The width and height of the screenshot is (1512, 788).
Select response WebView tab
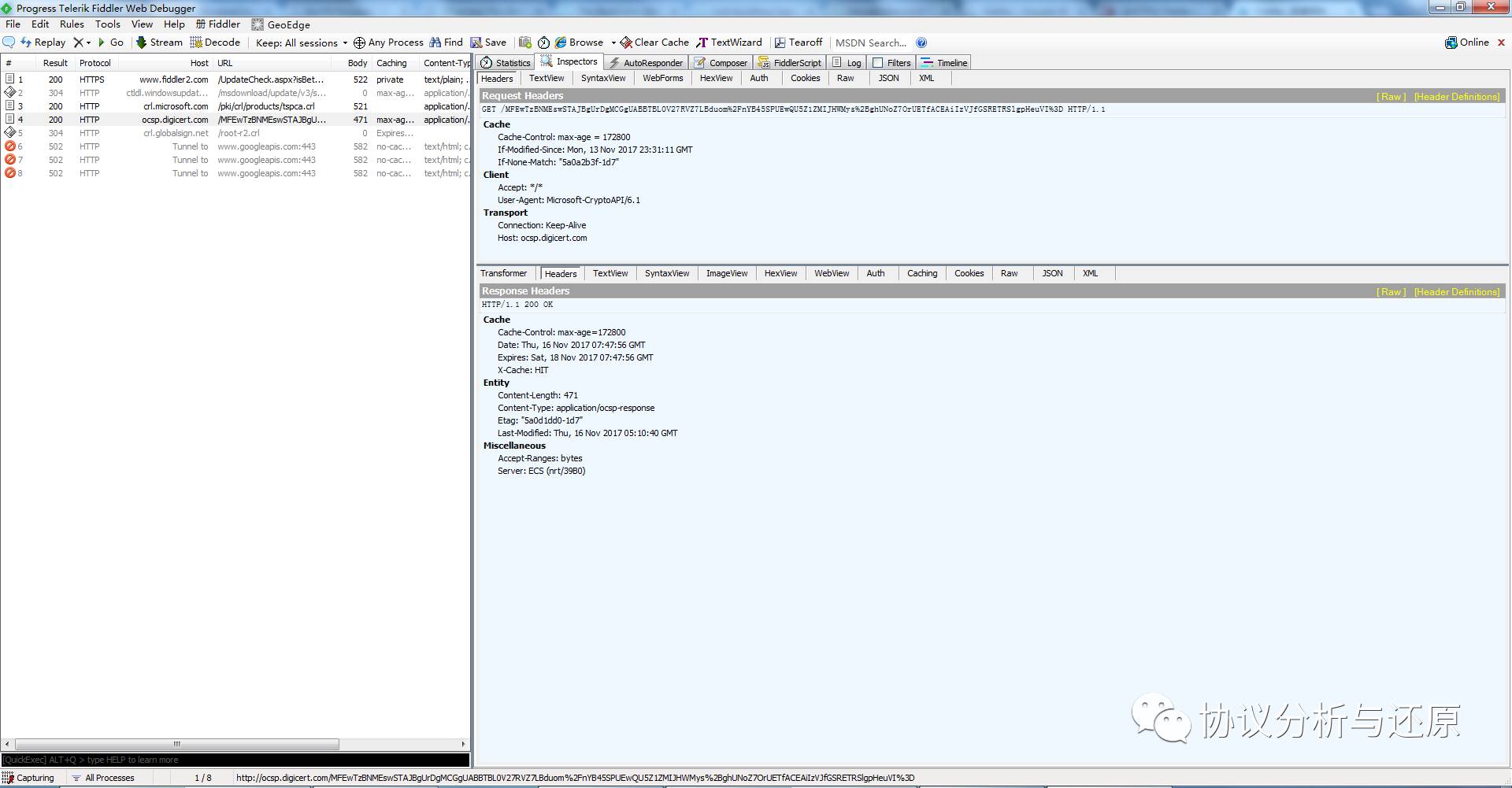click(832, 273)
